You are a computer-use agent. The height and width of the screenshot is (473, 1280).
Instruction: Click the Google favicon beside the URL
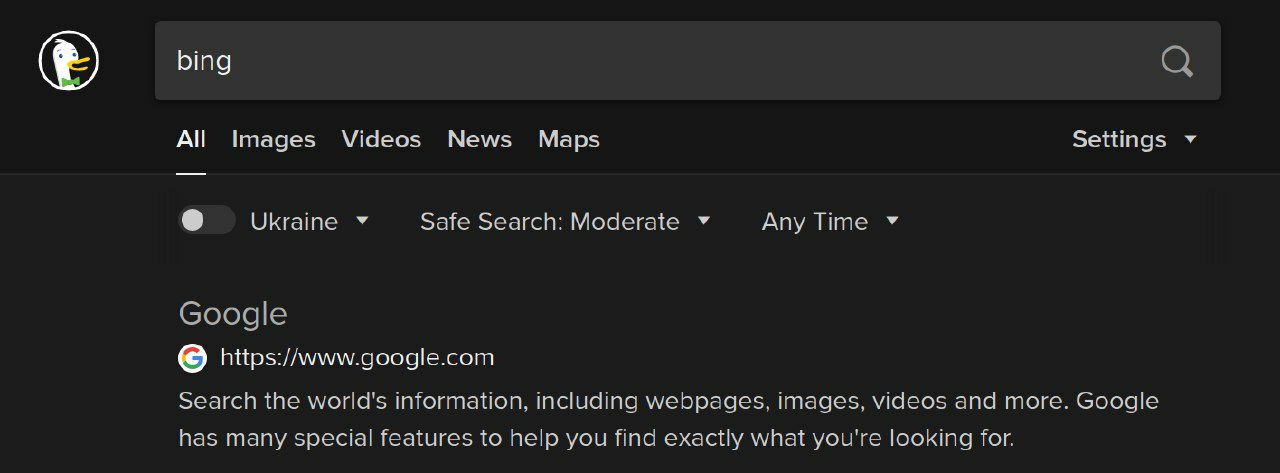192,358
